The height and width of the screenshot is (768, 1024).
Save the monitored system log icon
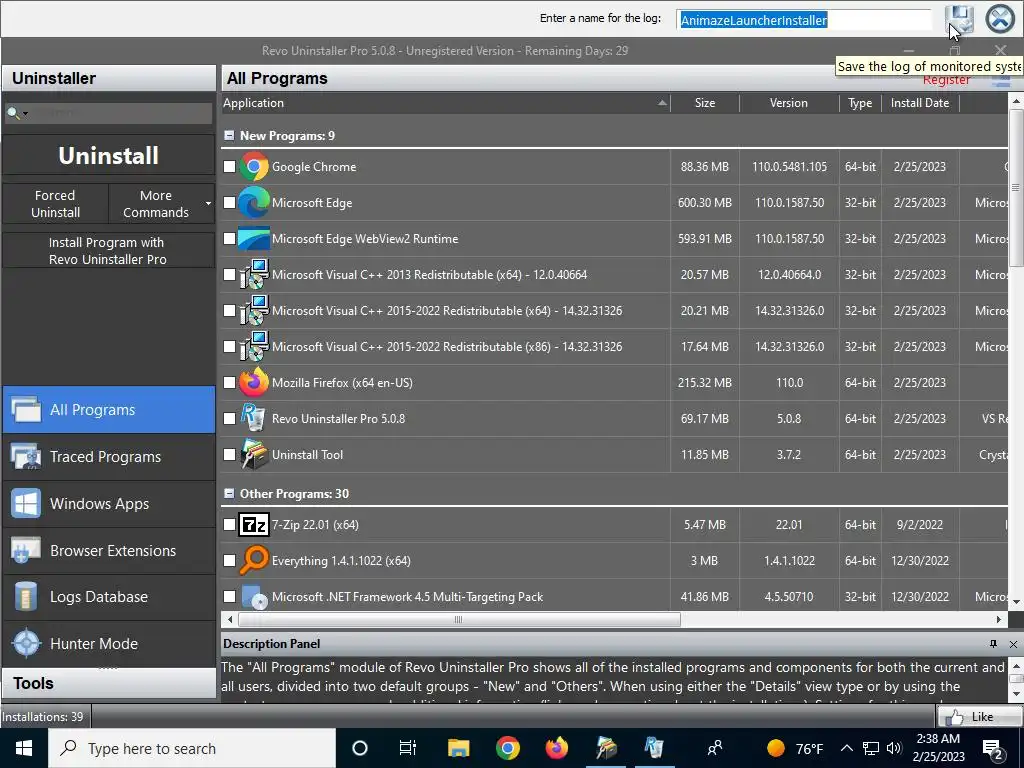(959, 20)
